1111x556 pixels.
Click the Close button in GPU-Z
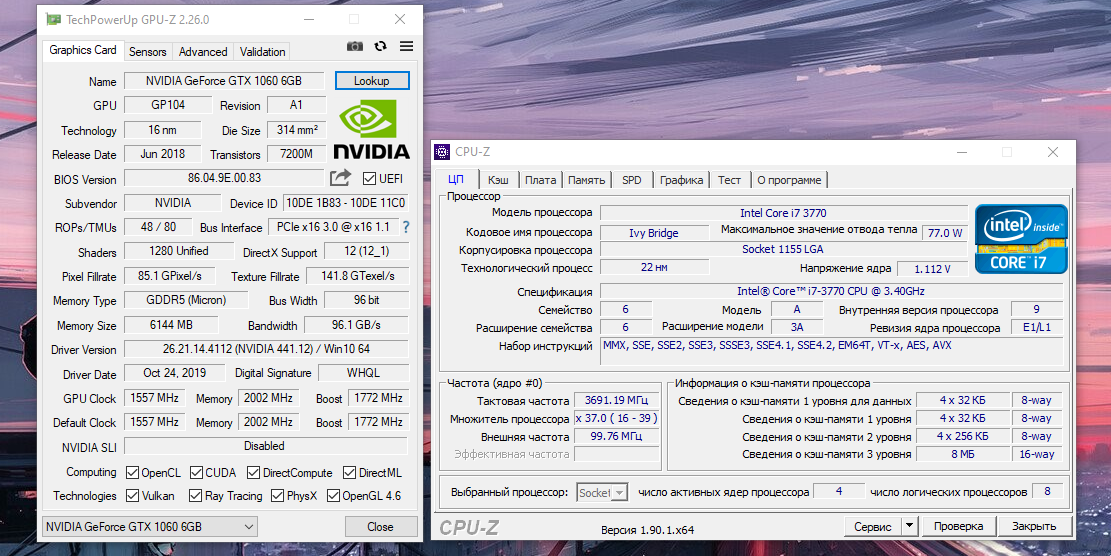pos(380,526)
